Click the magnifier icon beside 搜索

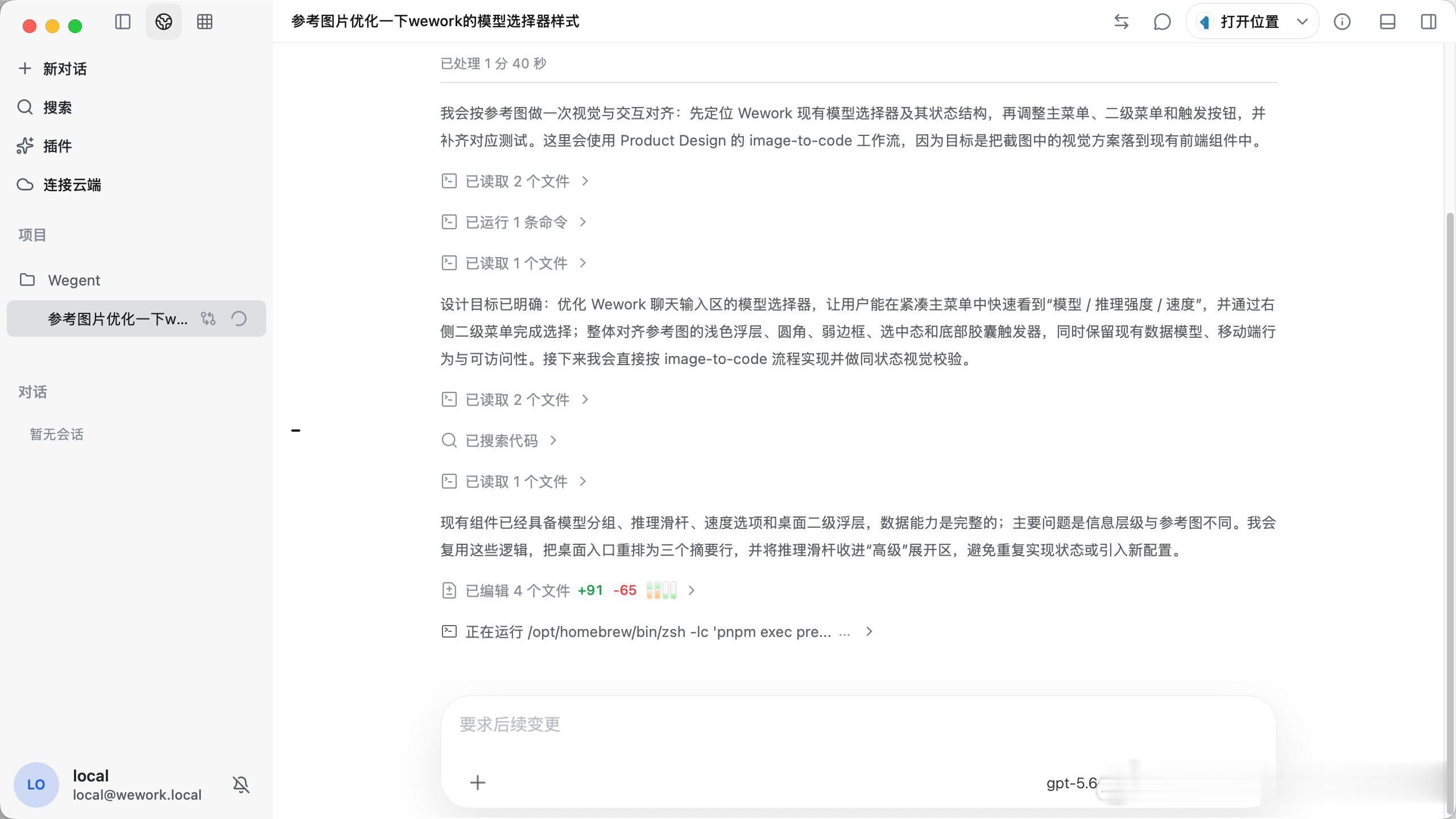click(24, 107)
